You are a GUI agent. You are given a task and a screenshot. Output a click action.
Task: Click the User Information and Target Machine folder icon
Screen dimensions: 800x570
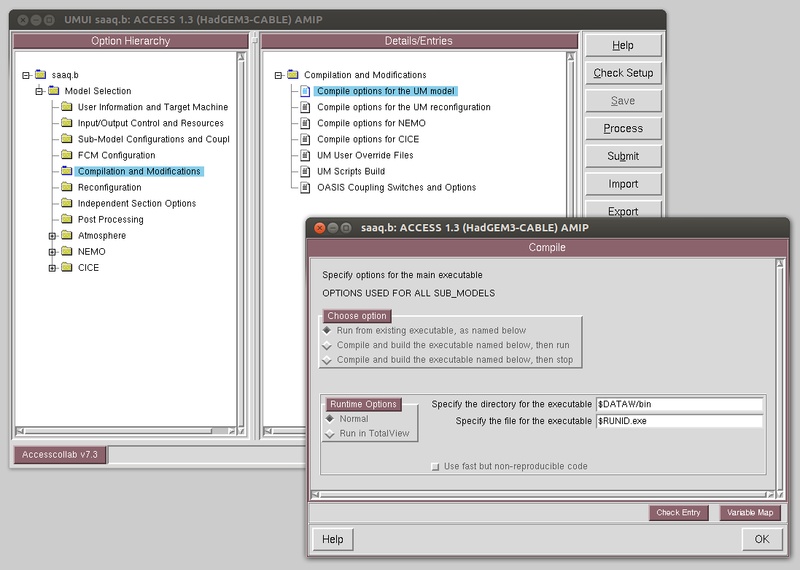tap(67, 107)
